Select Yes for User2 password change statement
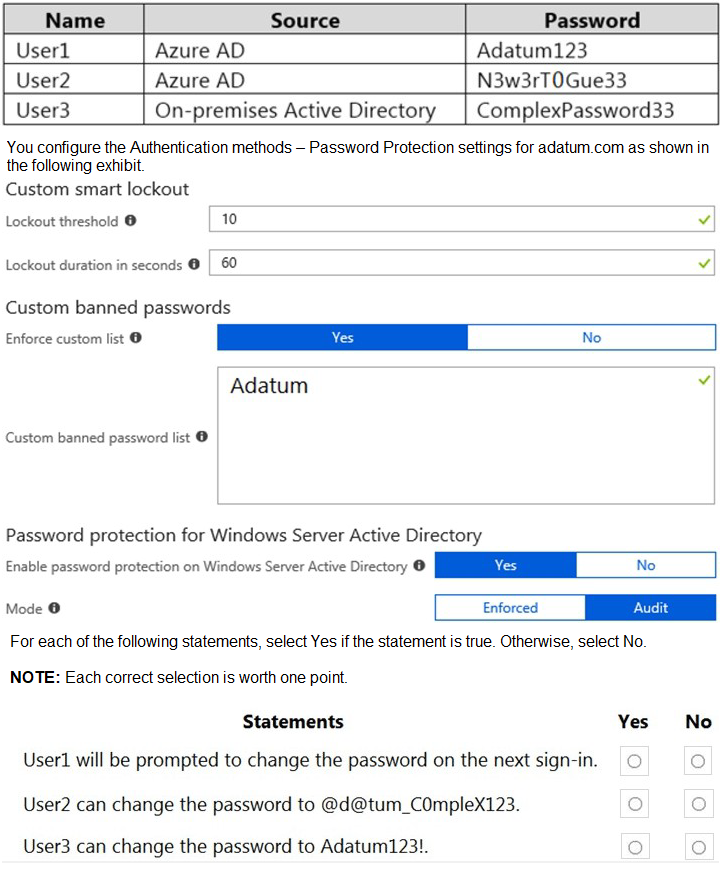This screenshot has height=878, width=720. click(x=635, y=804)
